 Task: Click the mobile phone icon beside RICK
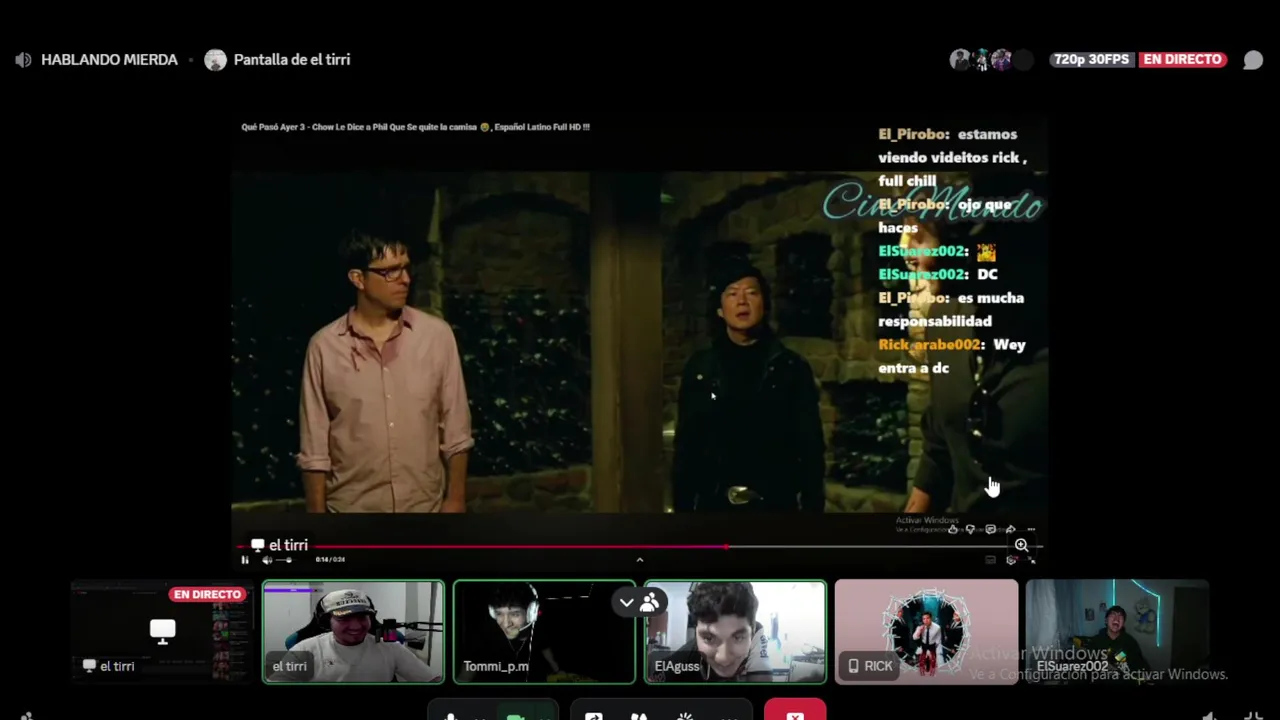click(853, 666)
